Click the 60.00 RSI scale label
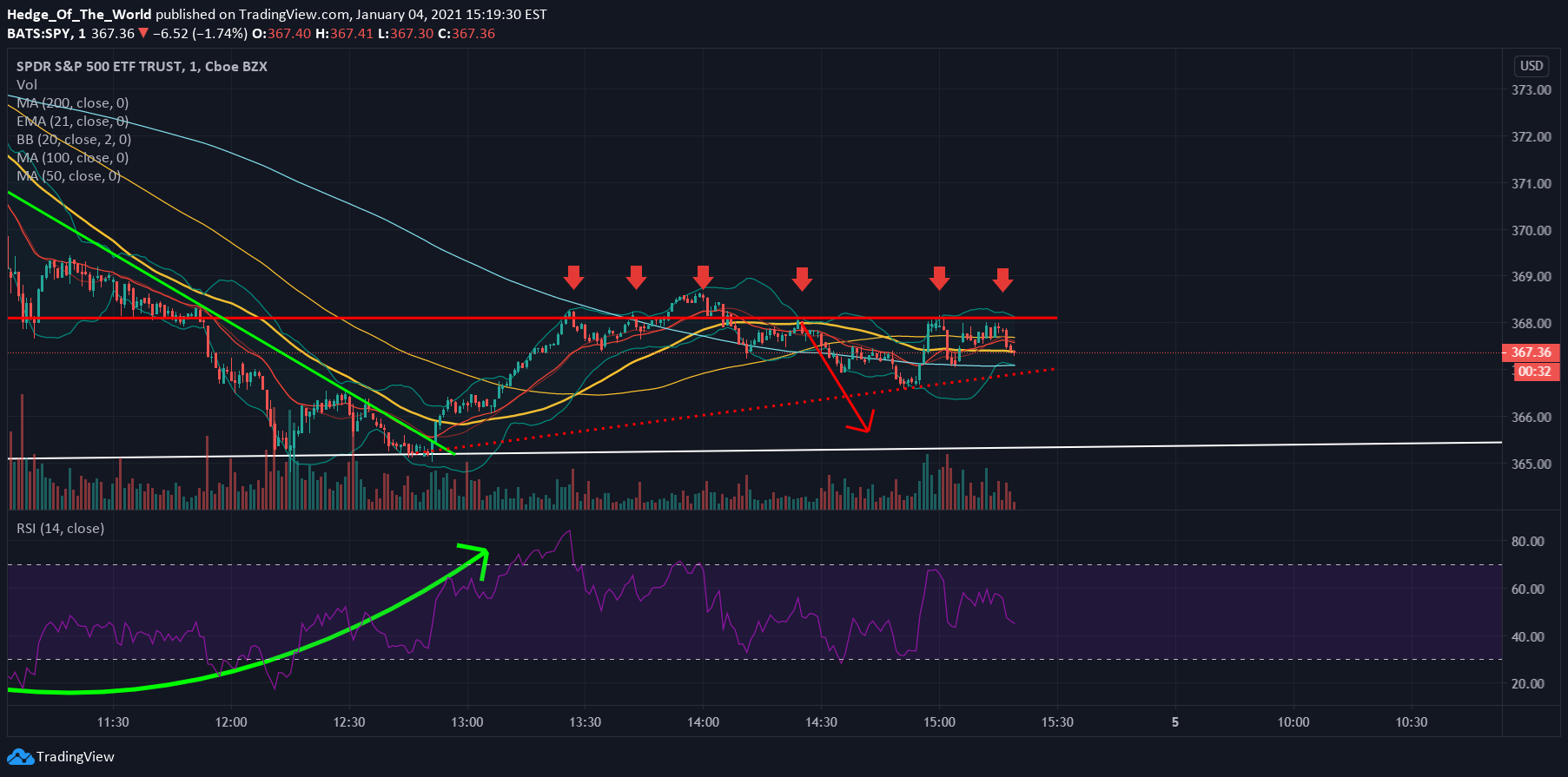 point(1527,589)
